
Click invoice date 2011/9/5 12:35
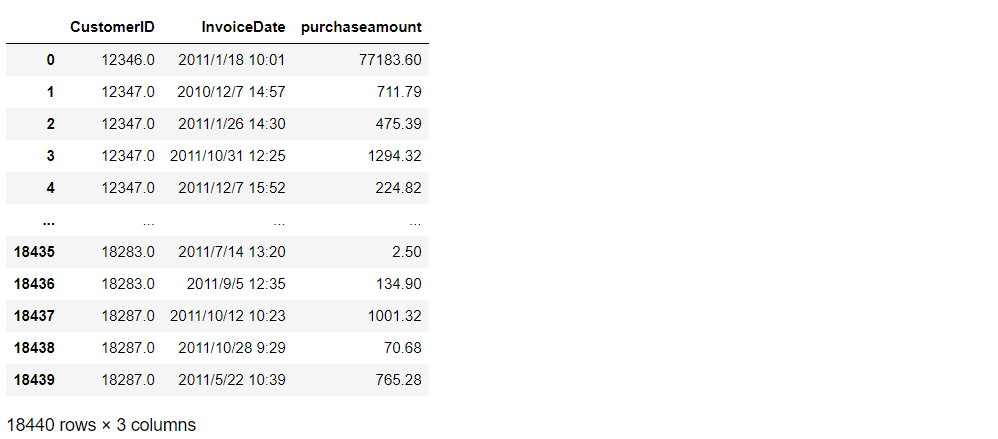(235, 284)
